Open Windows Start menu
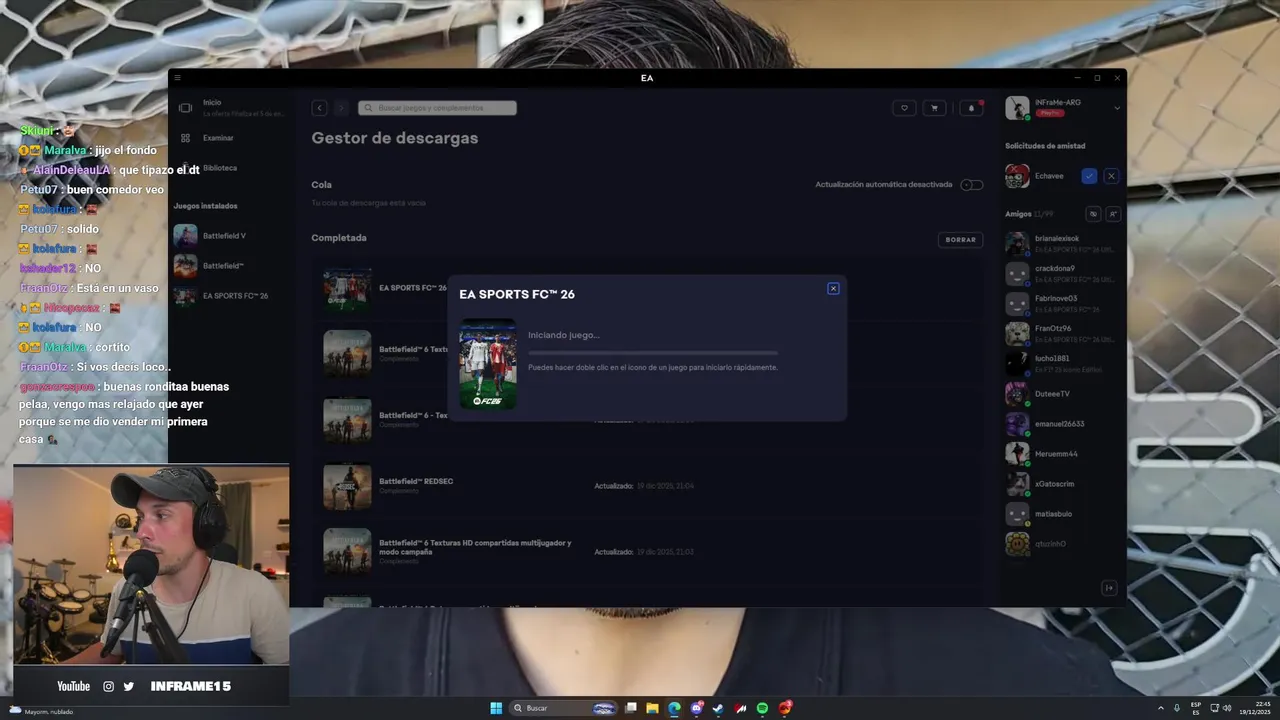 coord(496,708)
